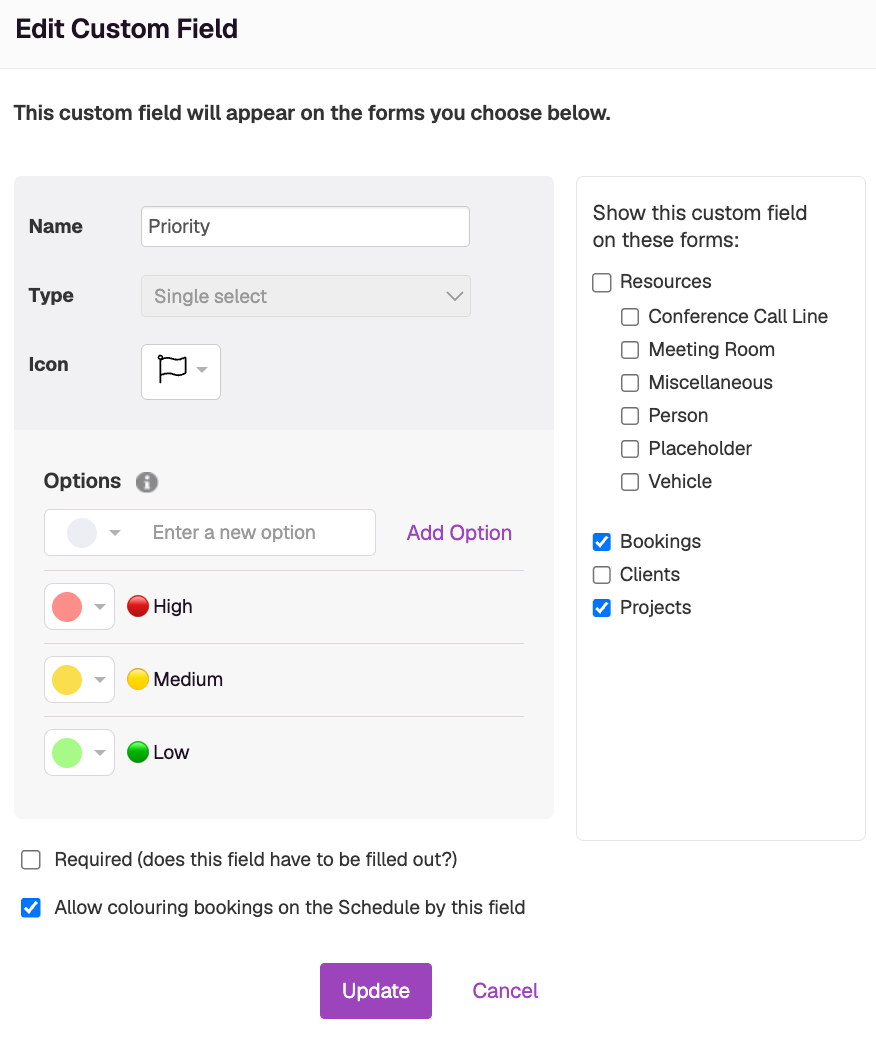Image resolution: width=876 pixels, height=1056 pixels.
Task: Click the Options info icon
Action: [x=147, y=482]
